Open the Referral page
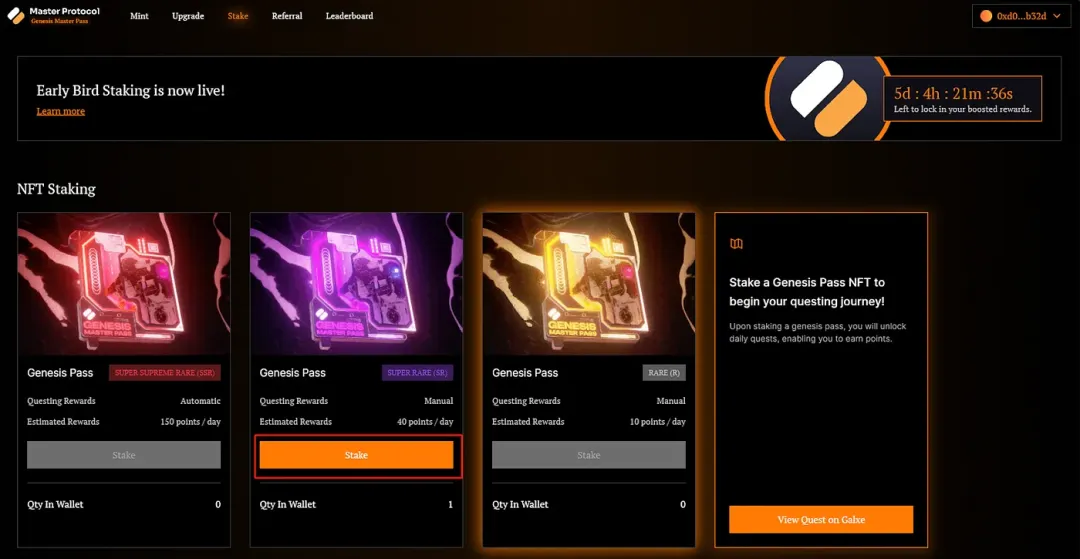The width and height of the screenshot is (1080, 559). pos(287,16)
